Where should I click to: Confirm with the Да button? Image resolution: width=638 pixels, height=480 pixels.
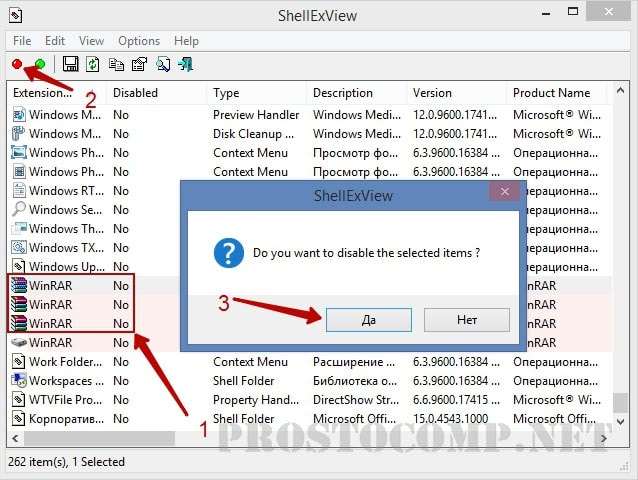point(369,320)
